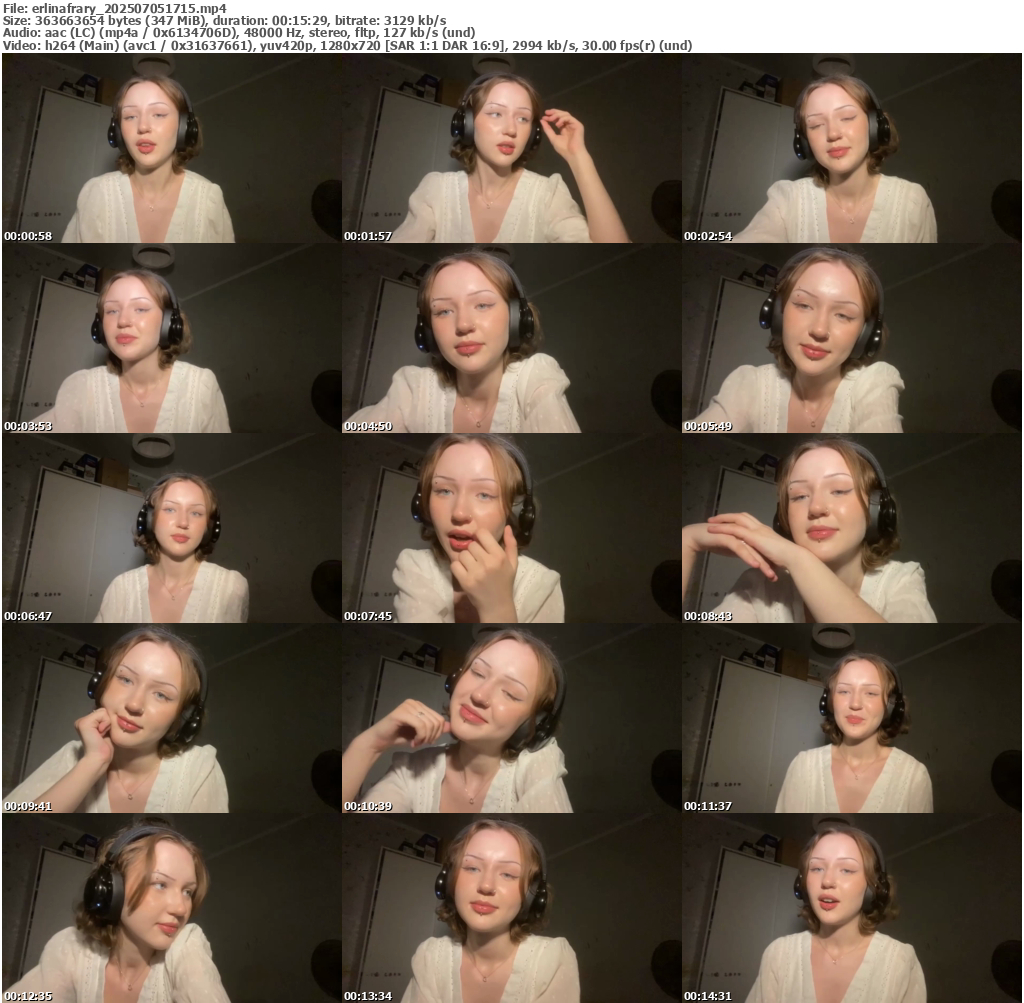The height and width of the screenshot is (1003, 1024).
Task: Select the thumbnail frame at 00:11:37
Action: tap(852, 718)
